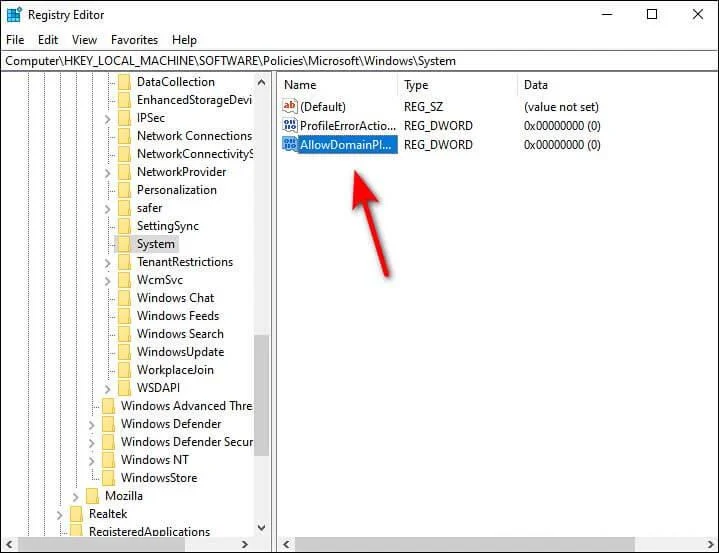The width and height of the screenshot is (719, 553).
Task: Select the RegisteredApplications key
Action: coord(149,531)
